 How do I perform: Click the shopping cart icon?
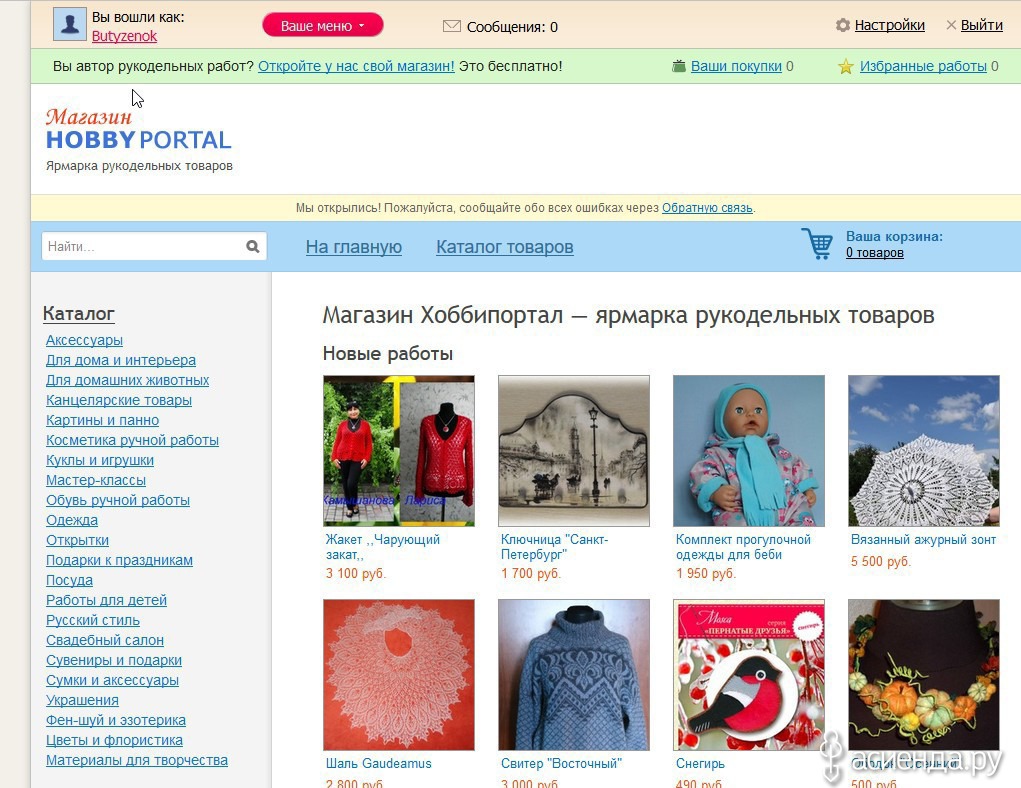pyautogui.click(x=817, y=244)
